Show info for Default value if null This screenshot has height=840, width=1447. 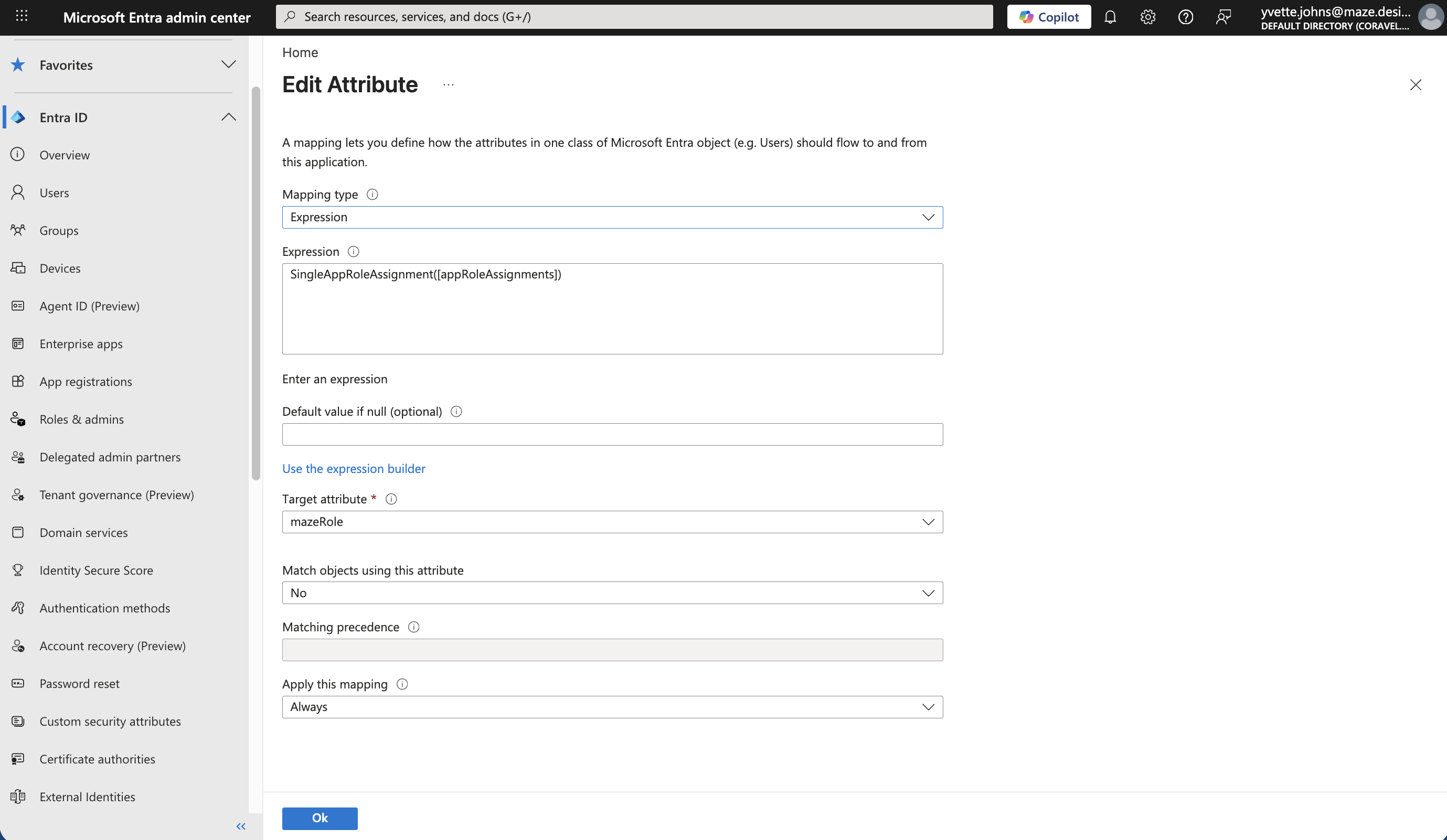click(x=456, y=412)
